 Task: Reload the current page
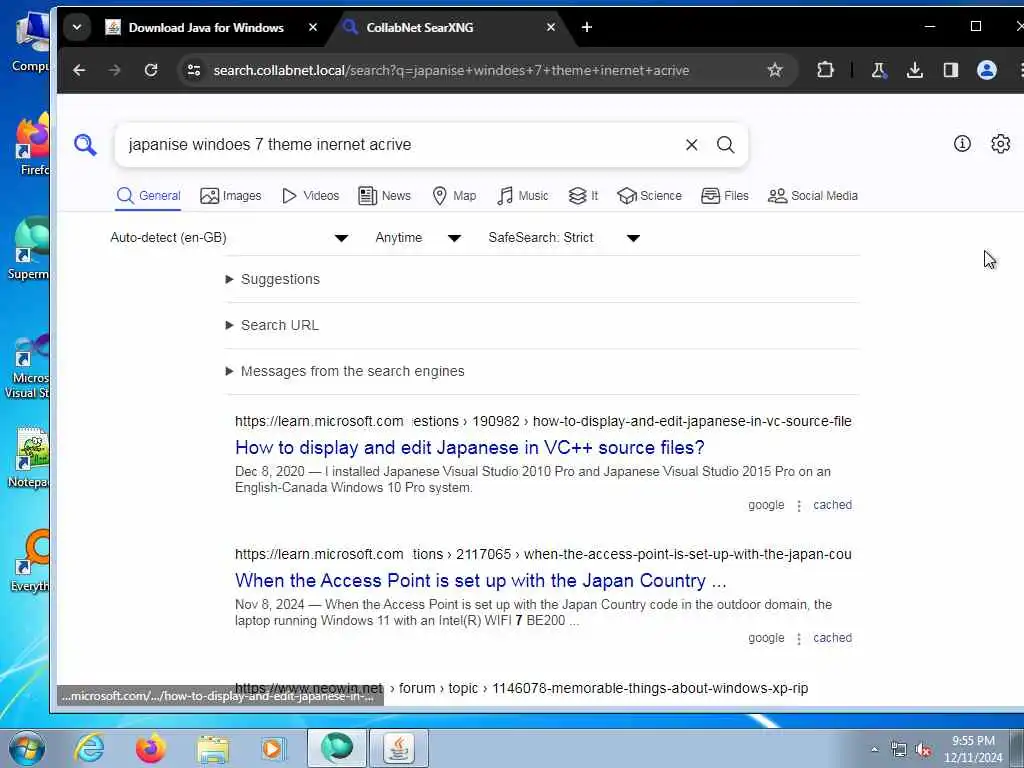pyautogui.click(x=151, y=70)
